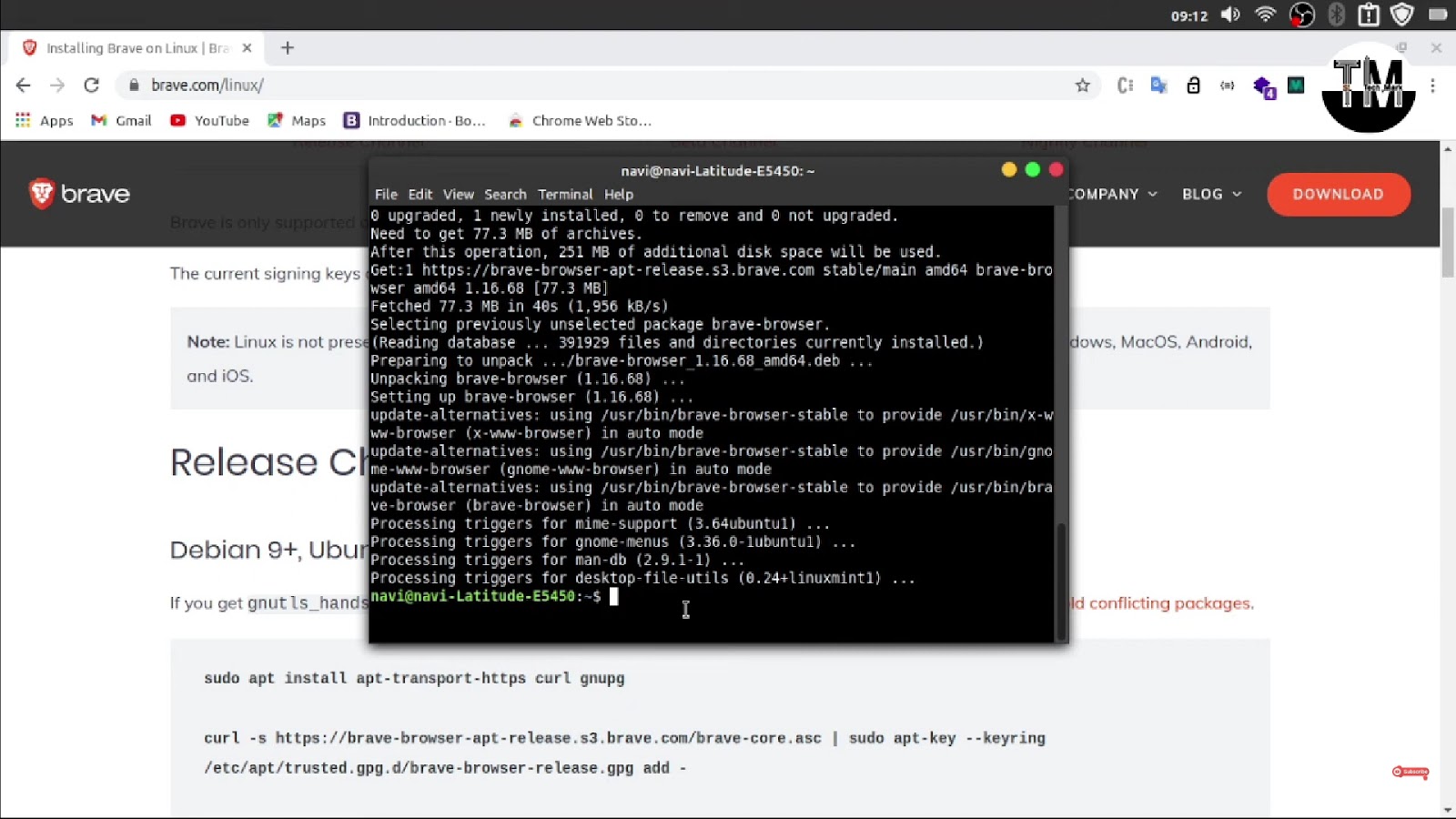The width and height of the screenshot is (1456, 819).
Task: Open the Chrome three-dot menu
Action: point(1434,85)
